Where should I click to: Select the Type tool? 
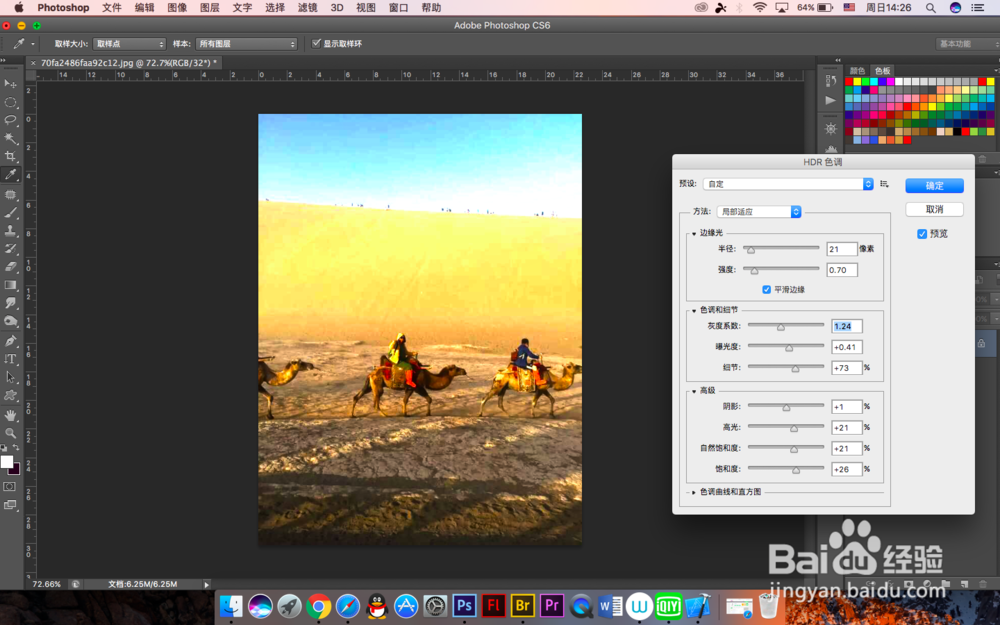(x=10, y=359)
